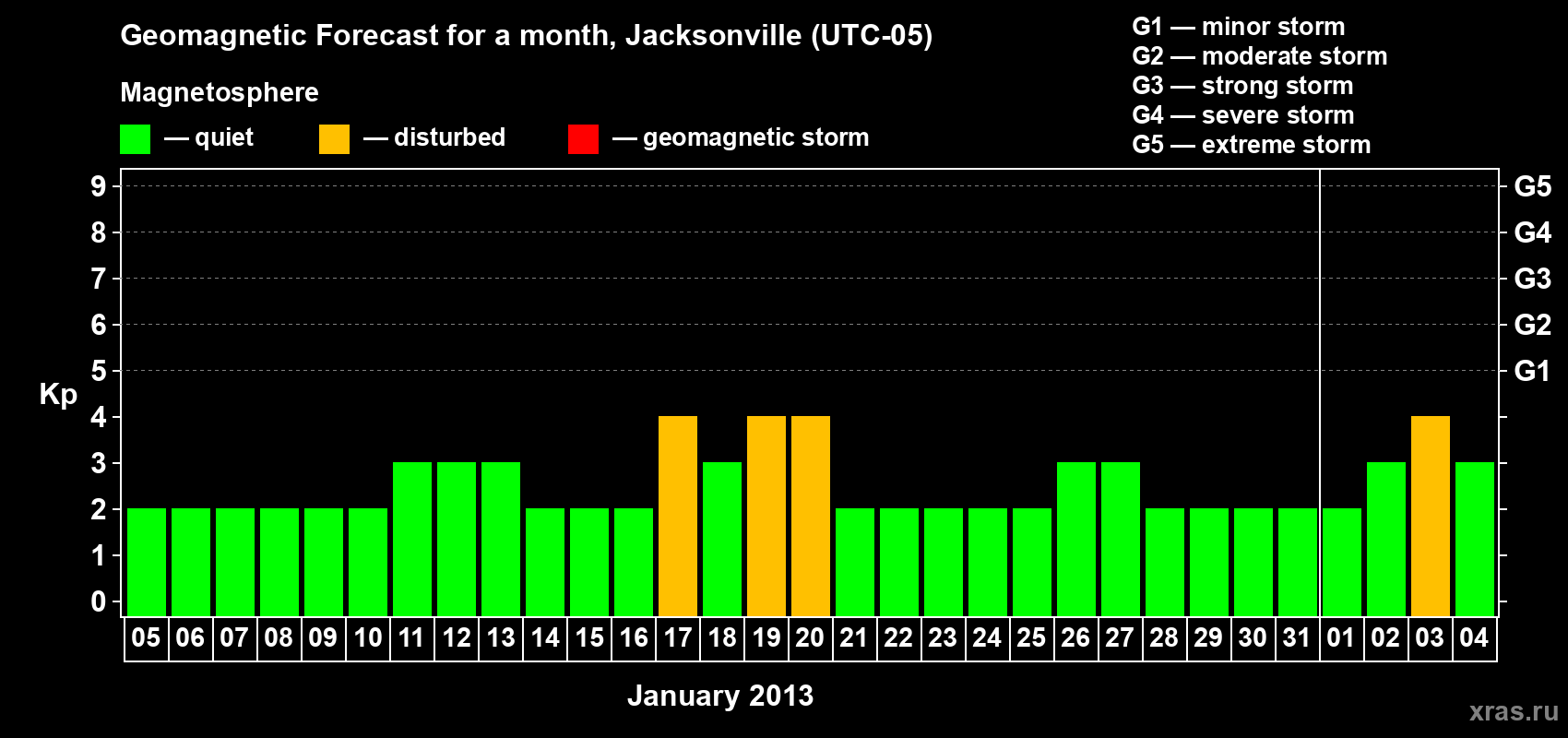
Task: Click date label 01 on the axis
Action: pos(1340,637)
